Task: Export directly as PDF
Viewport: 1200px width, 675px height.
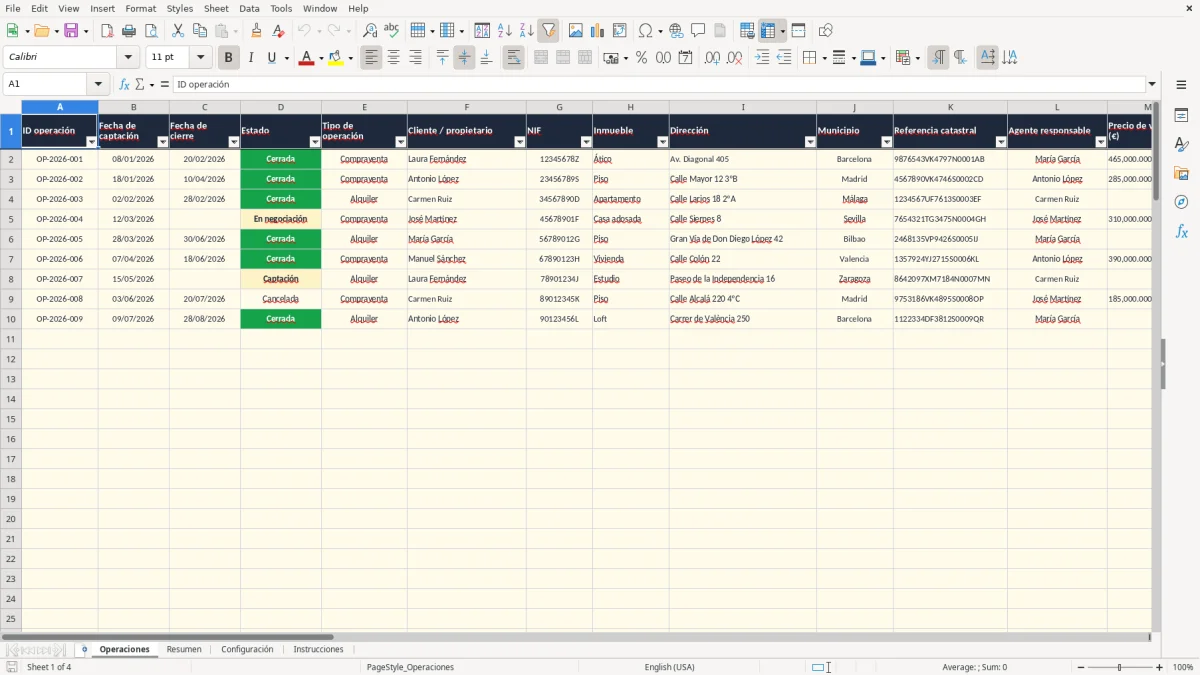Action: coord(107,31)
